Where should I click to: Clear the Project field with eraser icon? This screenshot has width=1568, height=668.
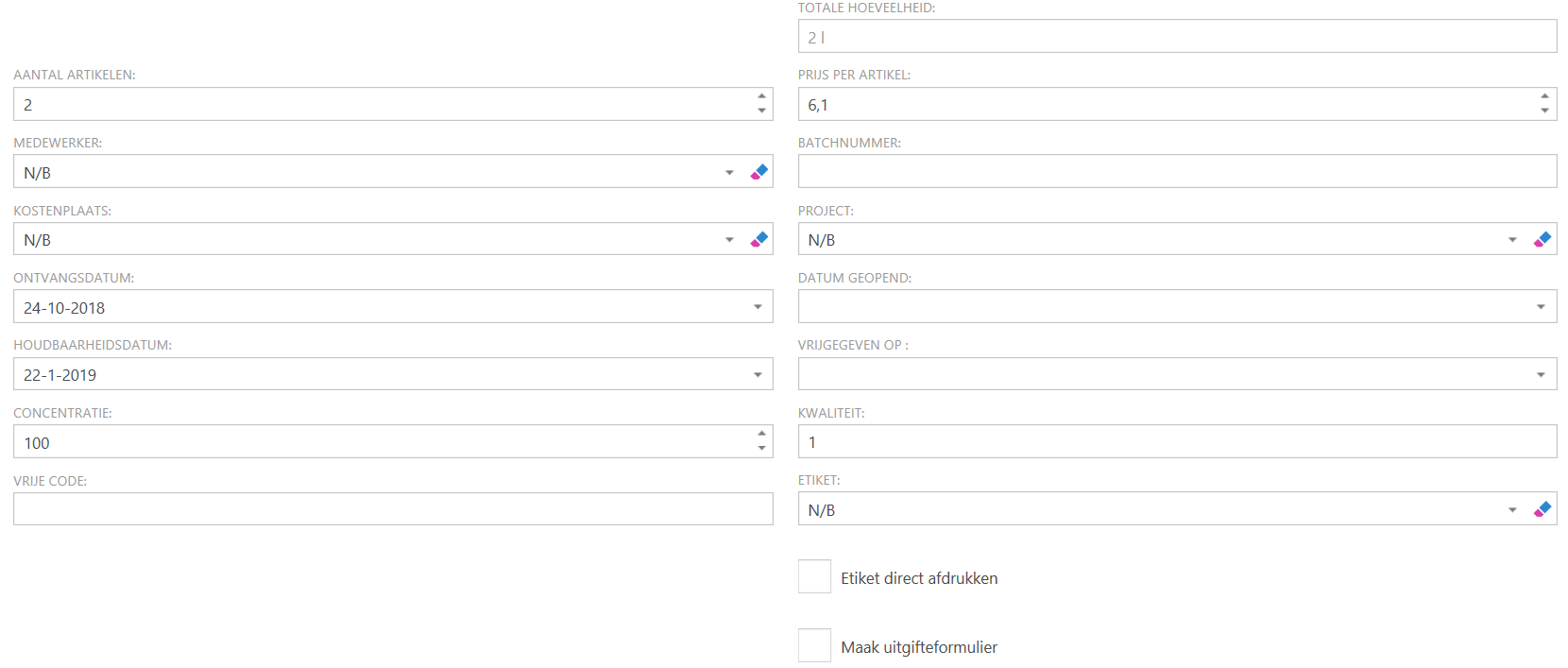(1542, 239)
